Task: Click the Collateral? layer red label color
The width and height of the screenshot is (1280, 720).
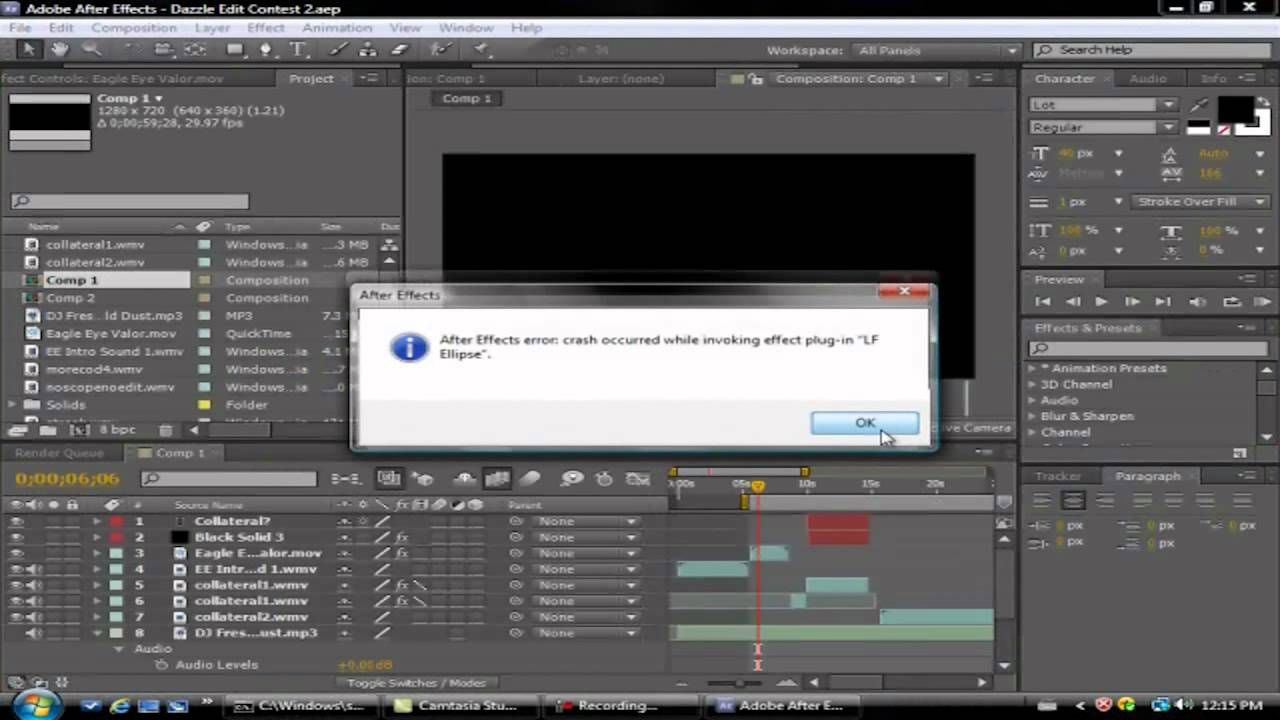Action: 116,521
